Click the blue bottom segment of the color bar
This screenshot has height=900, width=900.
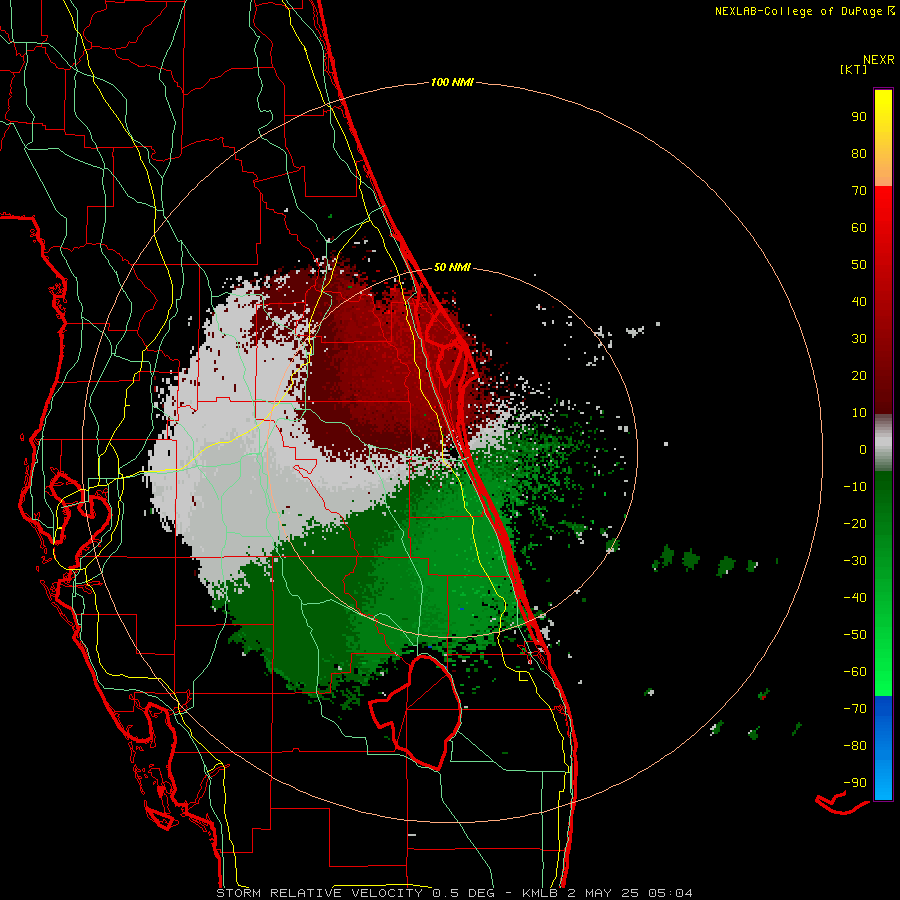pyautogui.click(x=883, y=747)
